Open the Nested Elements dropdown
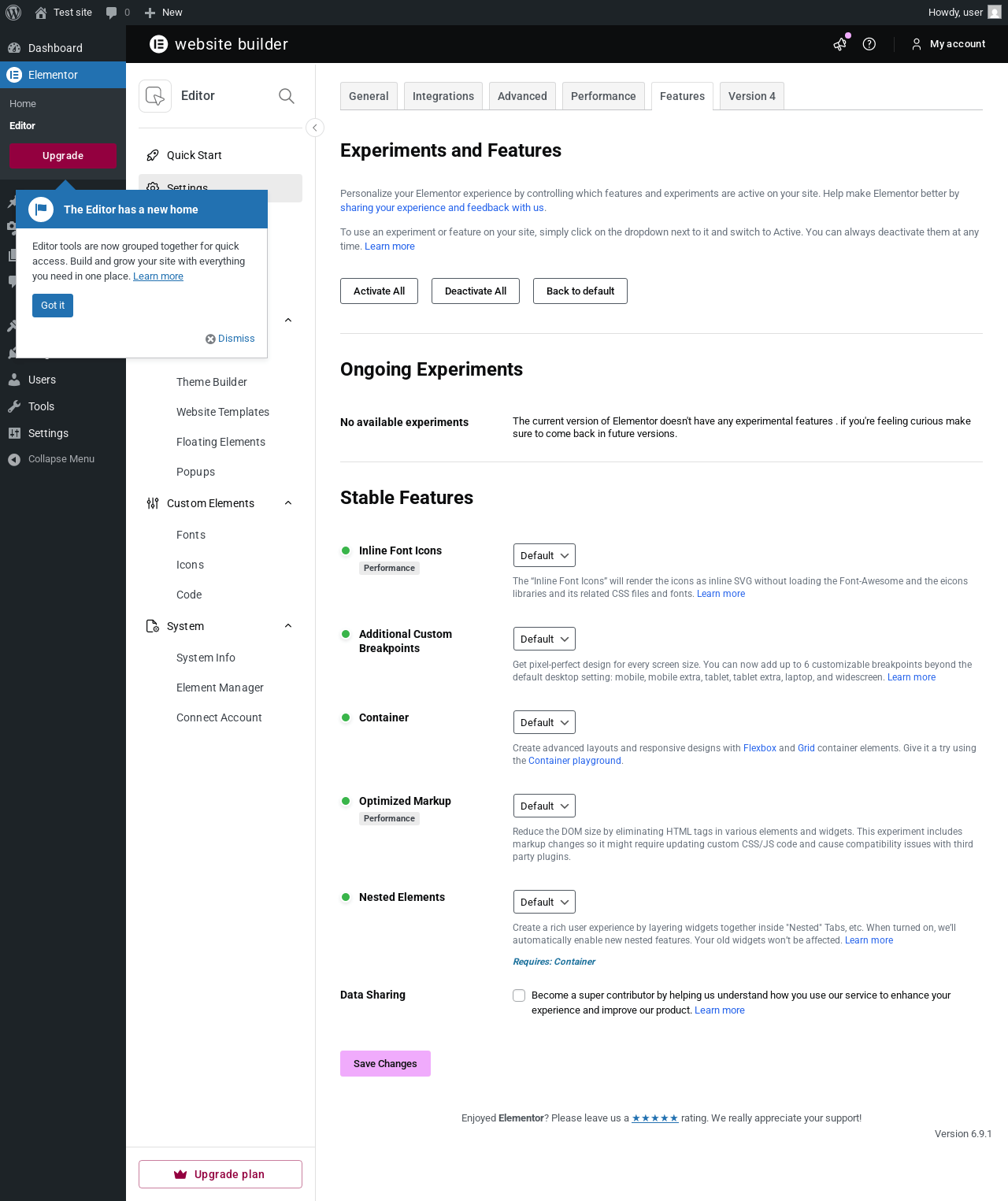 click(x=544, y=902)
